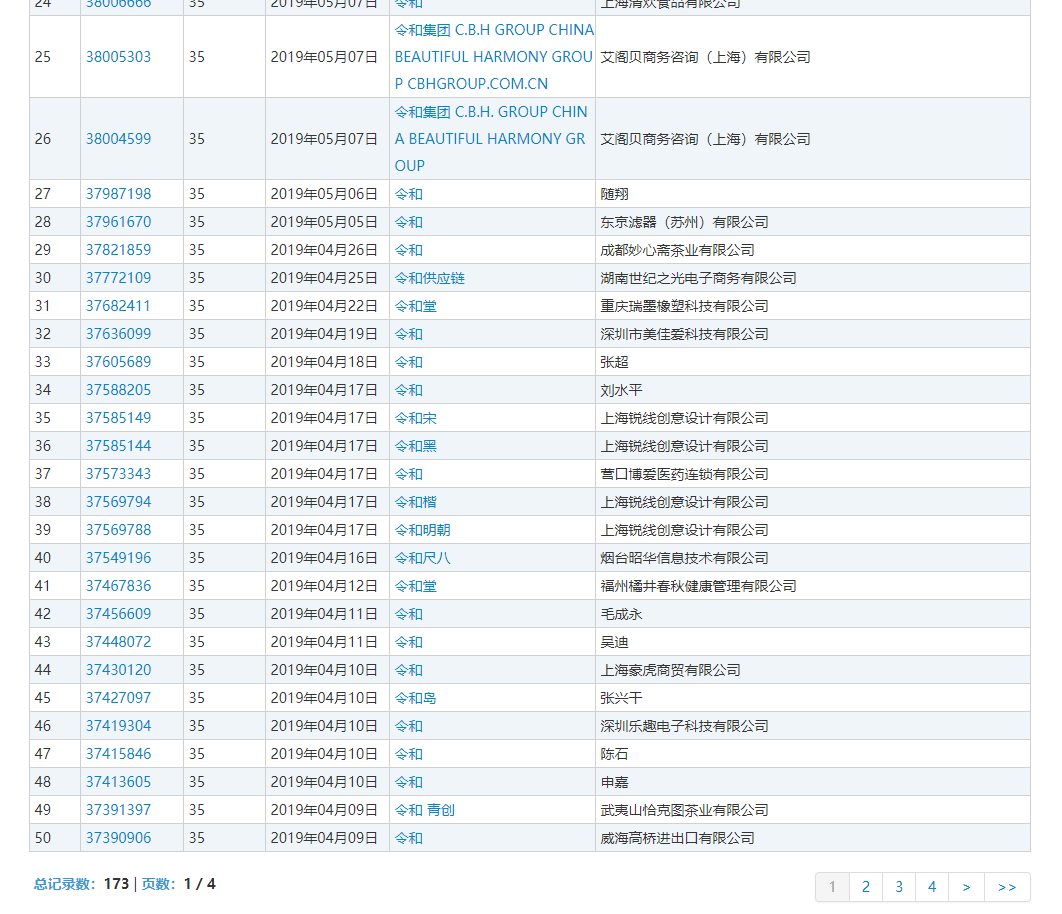This screenshot has height=914, width=1062.
Task: Open registration number 37987198
Action: (118, 194)
